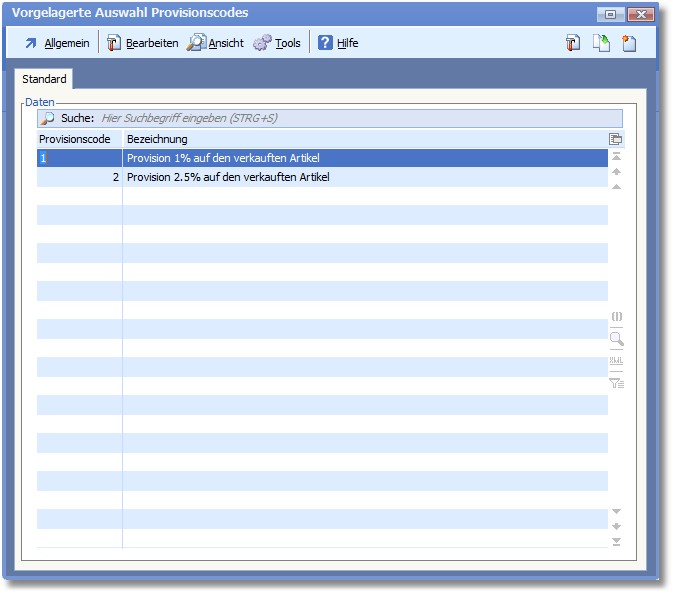The width and height of the screenshot is (673, 594).
Task: Click the Hilfe help menu
Action: coord(338,43)
